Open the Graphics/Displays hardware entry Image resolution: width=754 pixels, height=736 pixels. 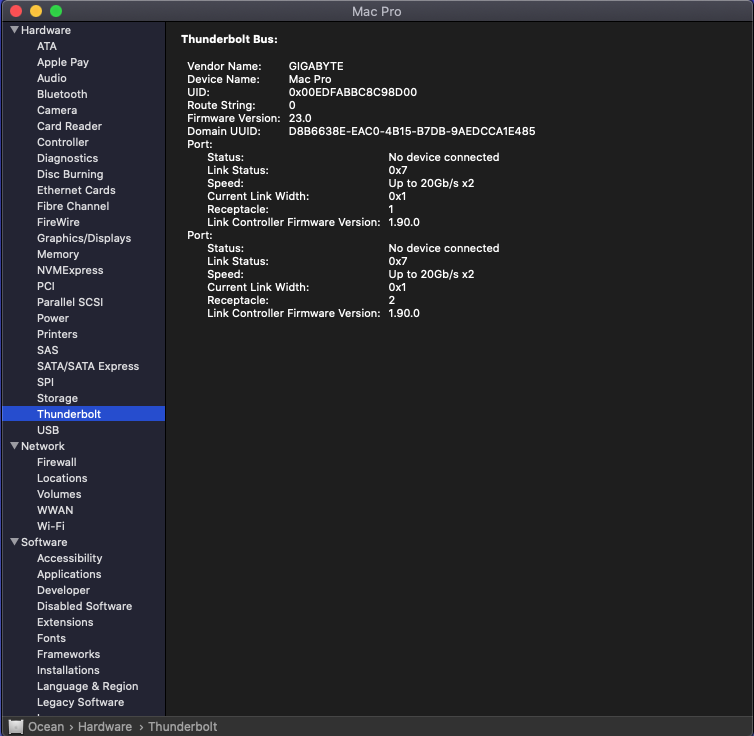point(84,238)
